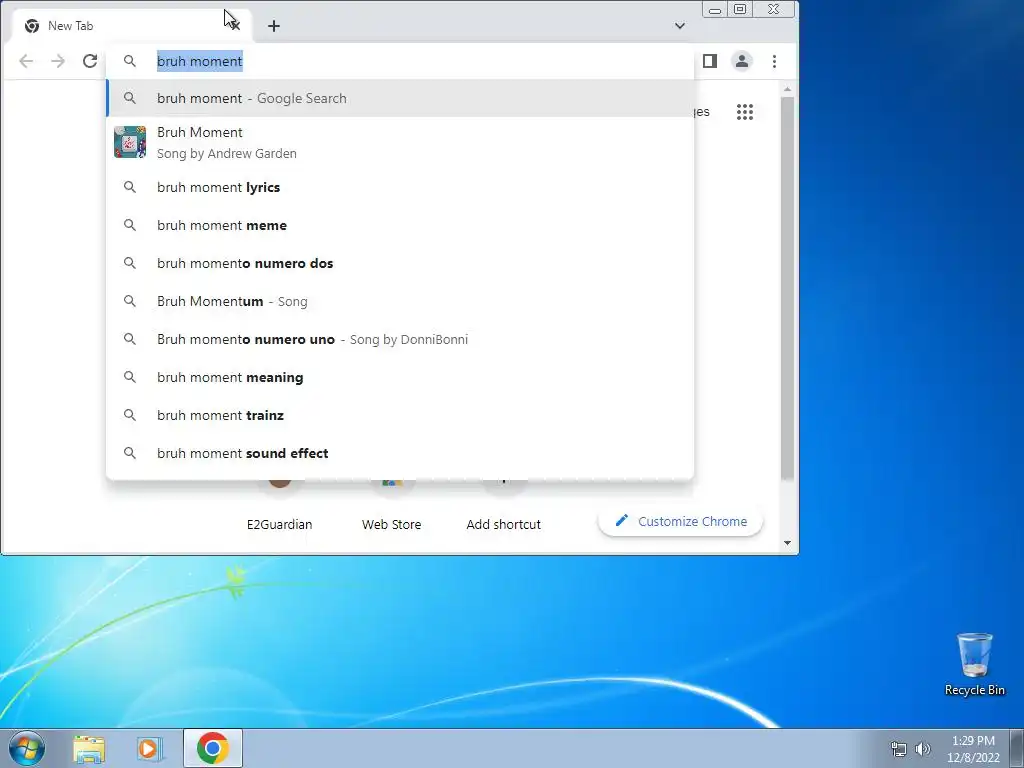Choose 'bruh moment - Google Search' suggestion
1024x768 pixels.
(400, 99)
